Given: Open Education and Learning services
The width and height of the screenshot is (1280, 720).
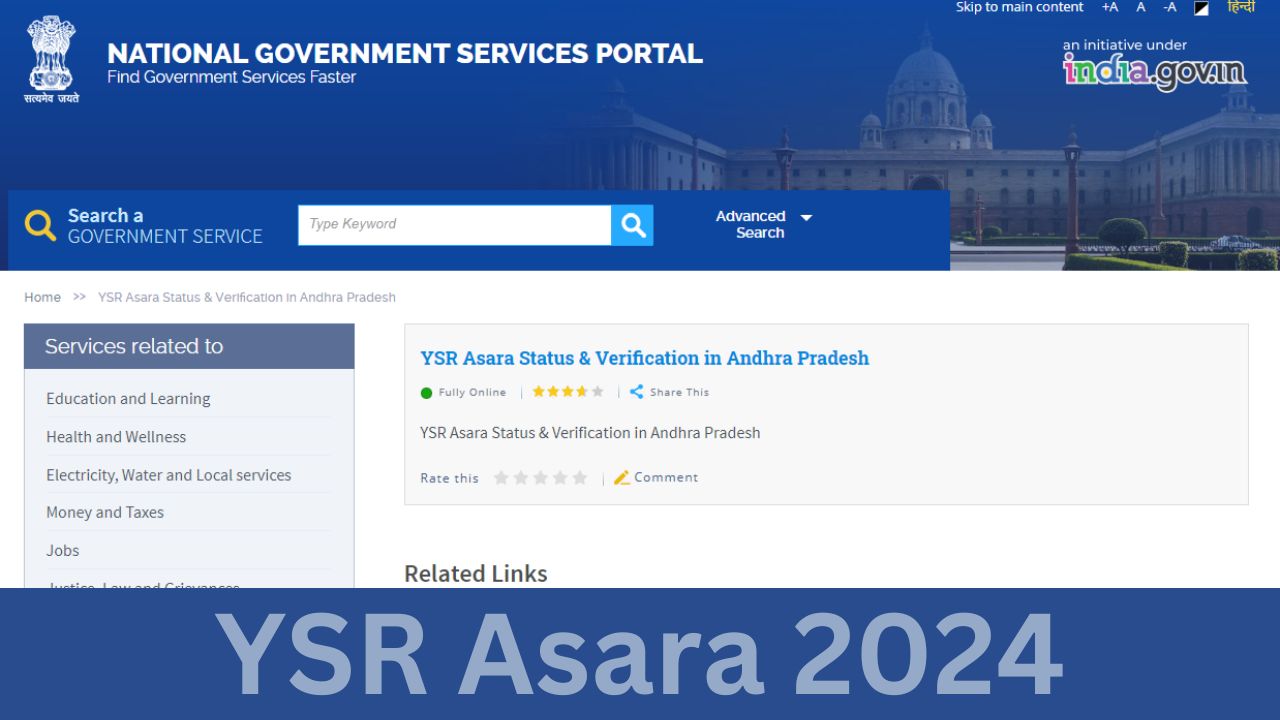Looking at the screenshot, I should point(128,398).
